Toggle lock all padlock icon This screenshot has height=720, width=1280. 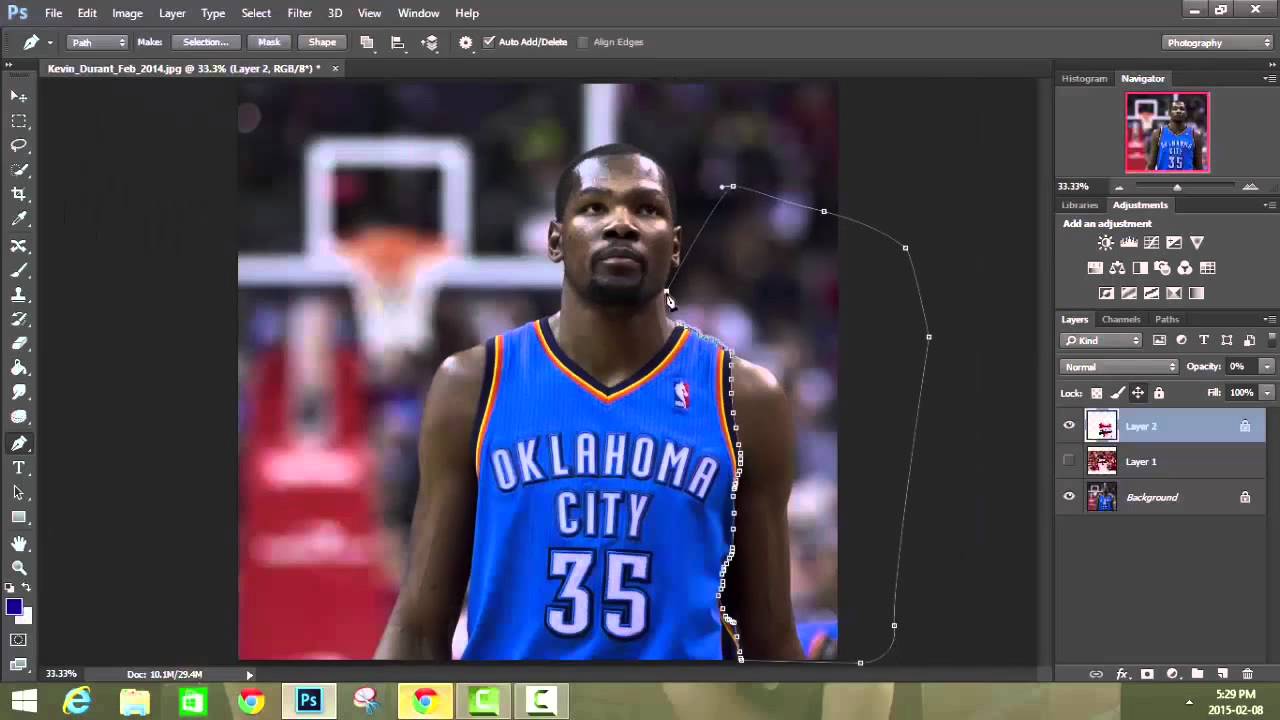1159,393
